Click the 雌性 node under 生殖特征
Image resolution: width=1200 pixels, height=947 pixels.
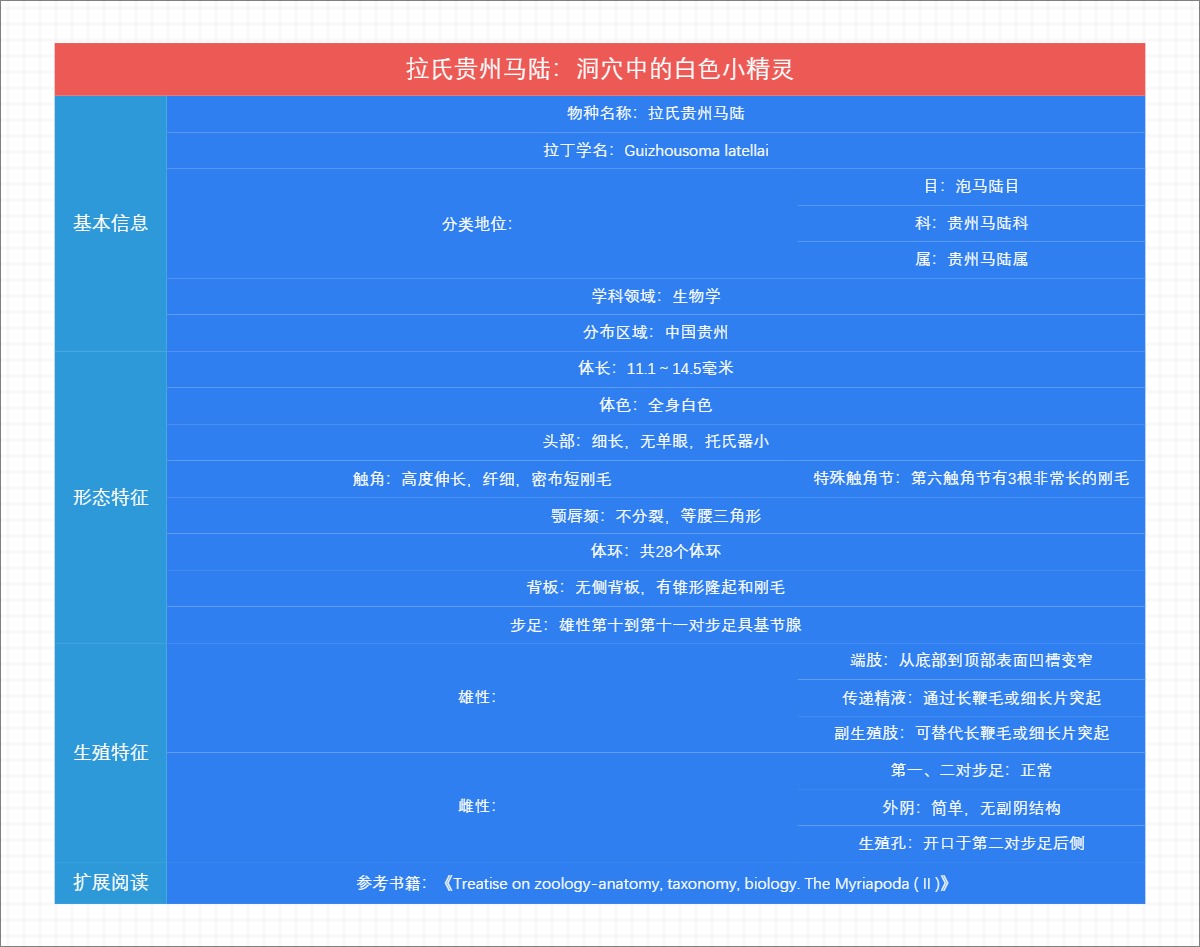tap(478, 807)
